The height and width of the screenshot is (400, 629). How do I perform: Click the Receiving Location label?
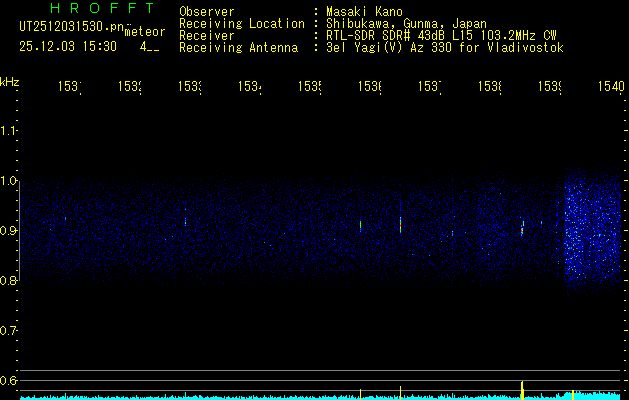coord(242,24)
